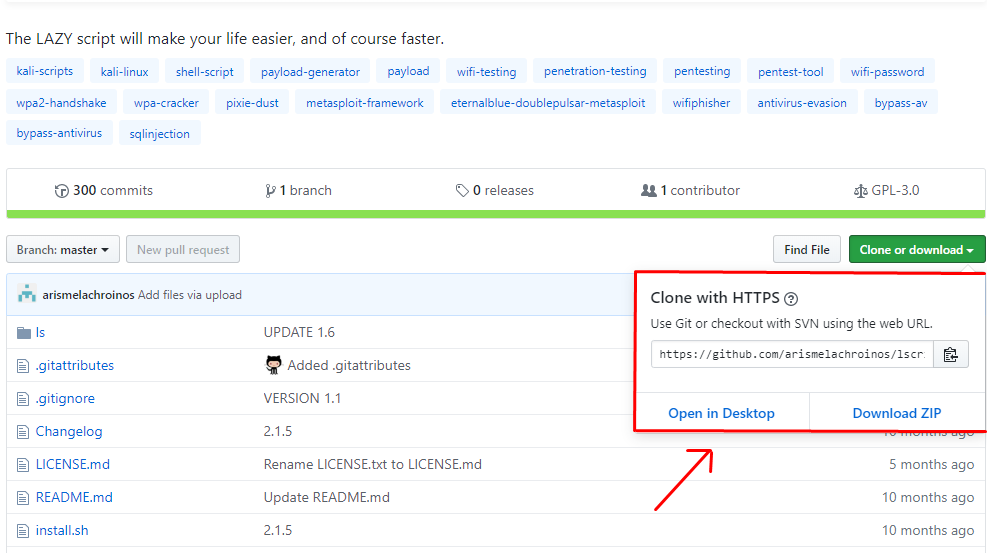This screenshot has width=987, height=553.
Task: Open the sqlinjection topic tag
Action: (159, 133)
